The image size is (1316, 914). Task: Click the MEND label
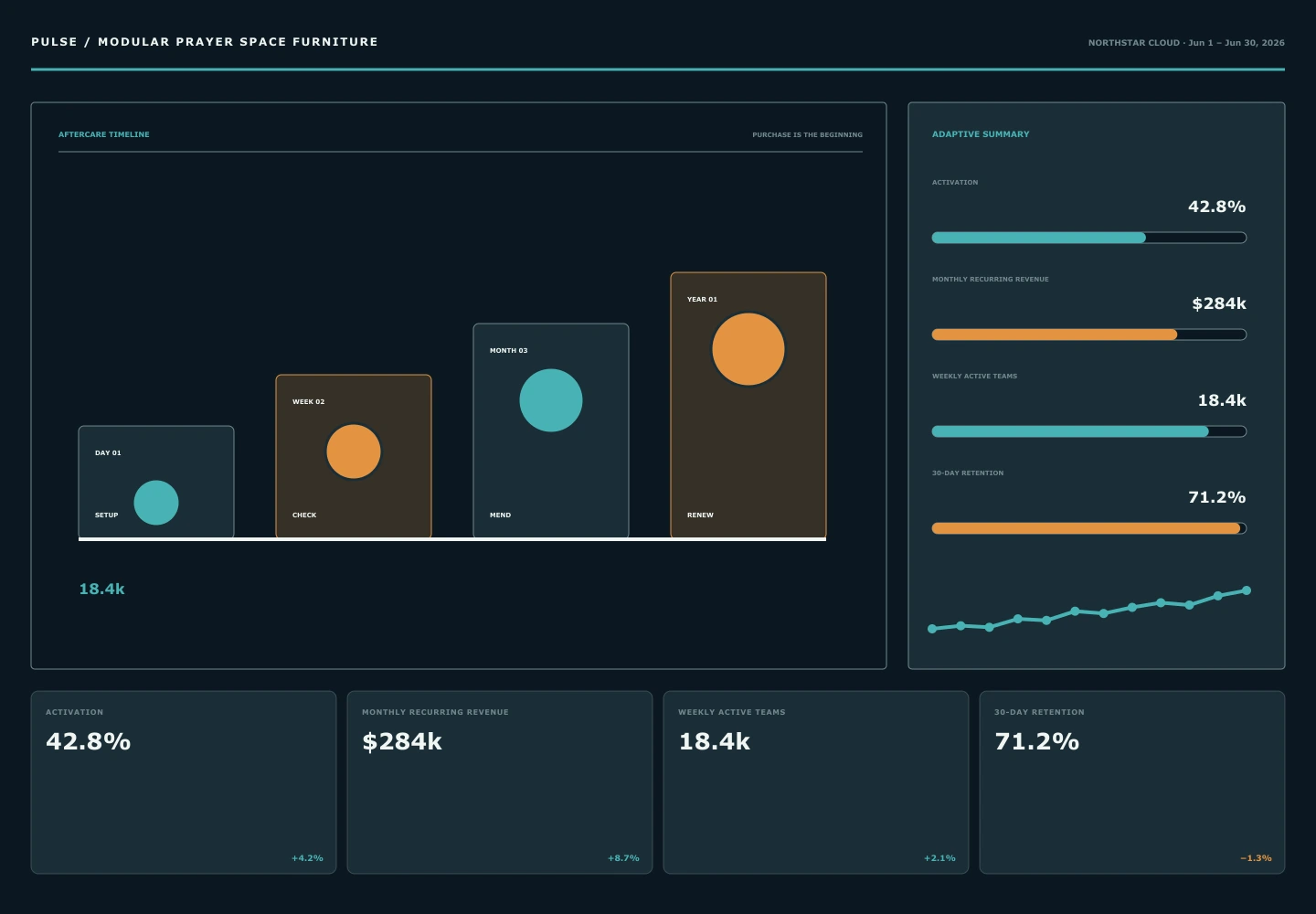click(500, 515)
